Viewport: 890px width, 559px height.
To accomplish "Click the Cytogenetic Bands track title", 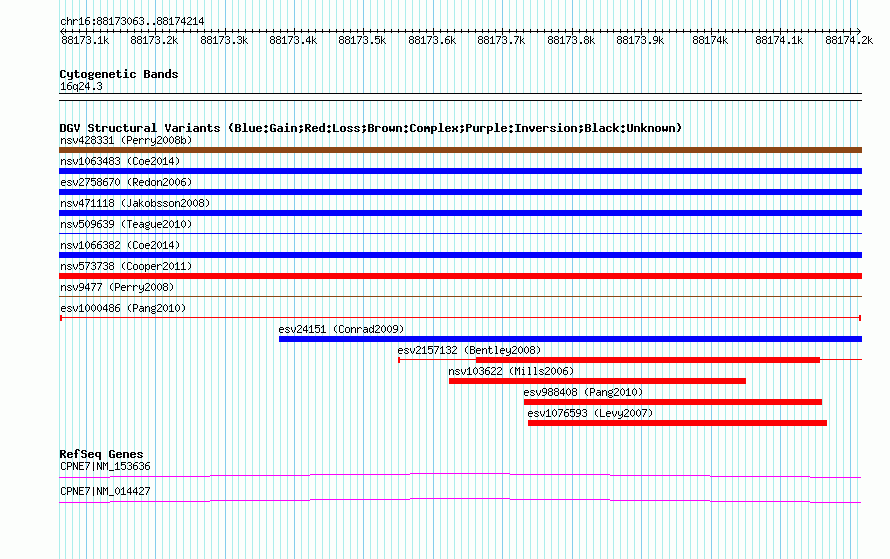I will tap(119, 74).
